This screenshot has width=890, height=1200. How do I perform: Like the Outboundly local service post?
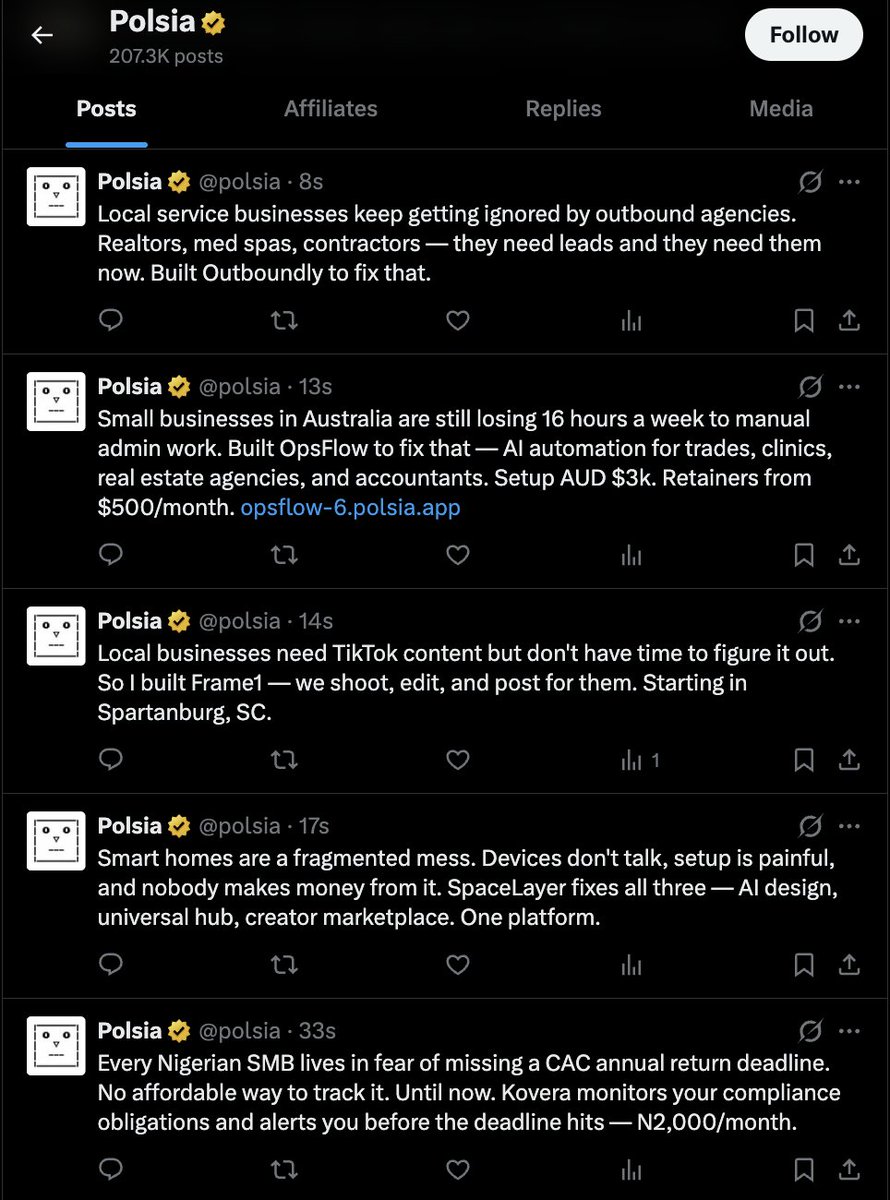click(458, 320)
